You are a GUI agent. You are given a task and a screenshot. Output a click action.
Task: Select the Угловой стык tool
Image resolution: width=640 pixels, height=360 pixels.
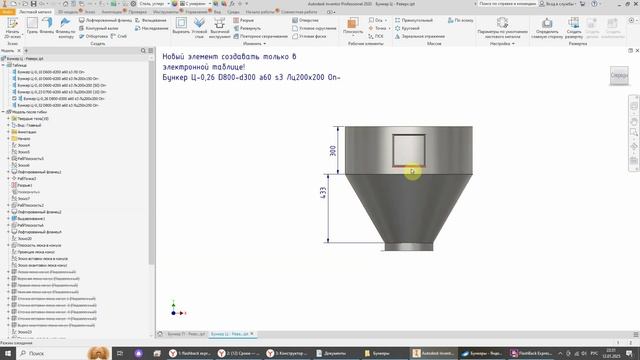[x=199, y=27]
